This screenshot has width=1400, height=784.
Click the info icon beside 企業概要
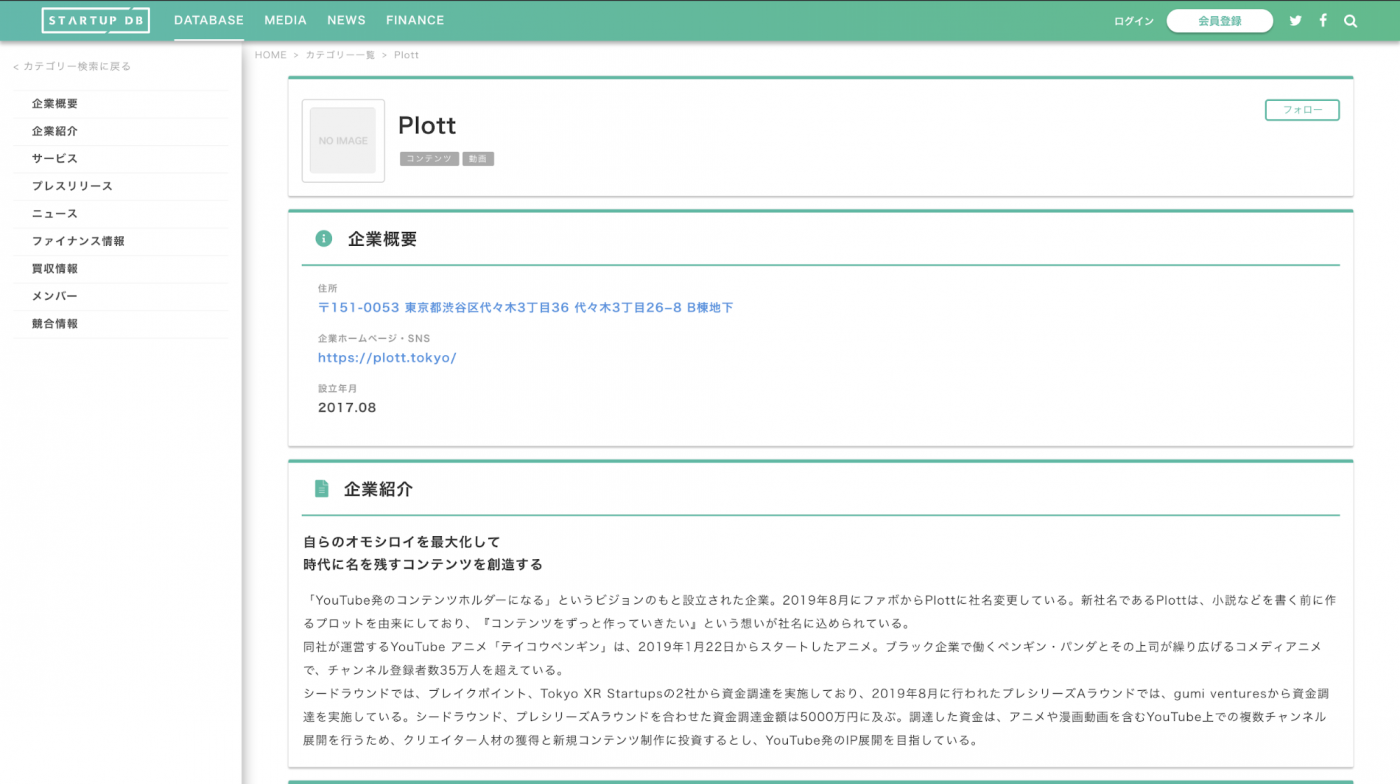(x=322, y=238)
